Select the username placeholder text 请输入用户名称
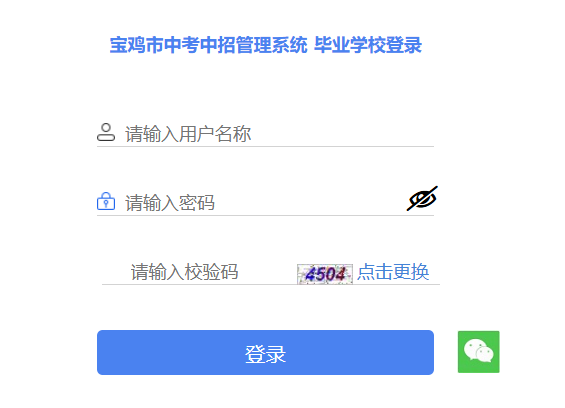Image resolution: width=565 pixels, height=408 pixels. point(188,134)
